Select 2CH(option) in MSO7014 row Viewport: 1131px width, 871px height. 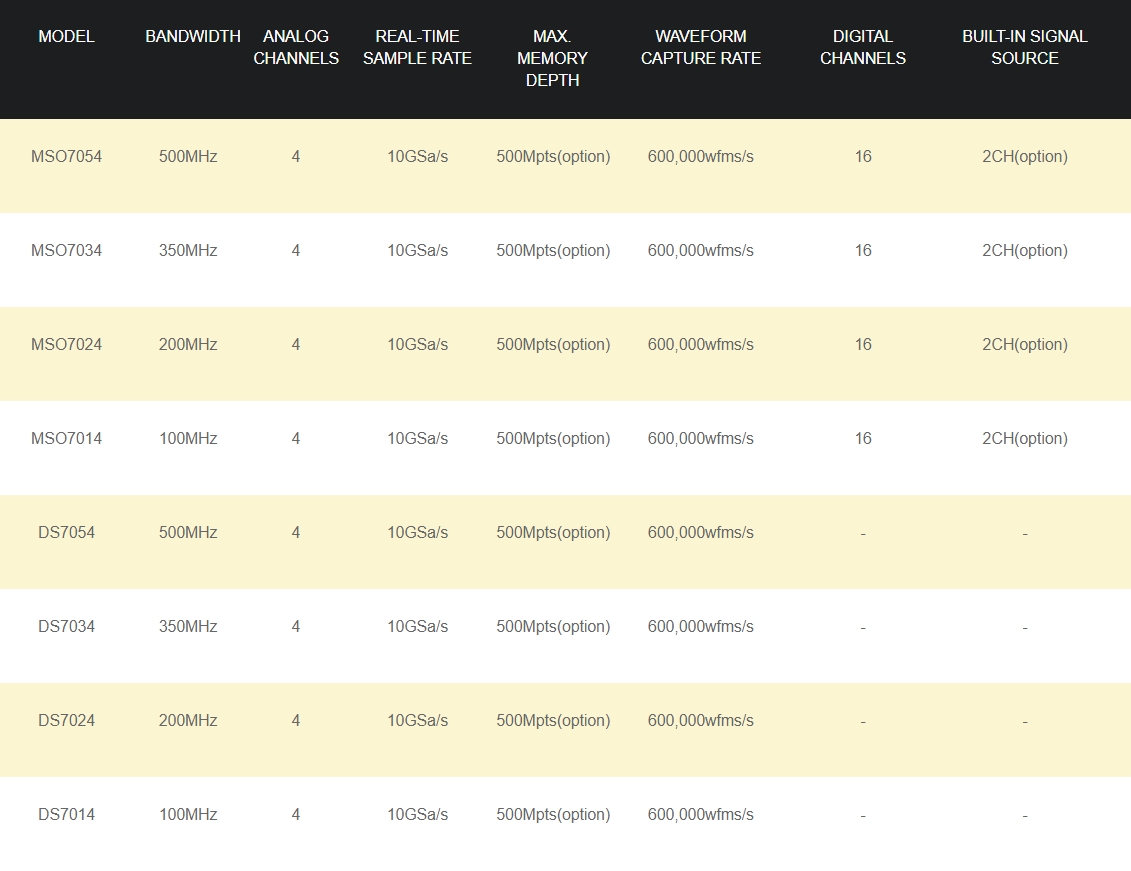click(x=1025, y=438)
